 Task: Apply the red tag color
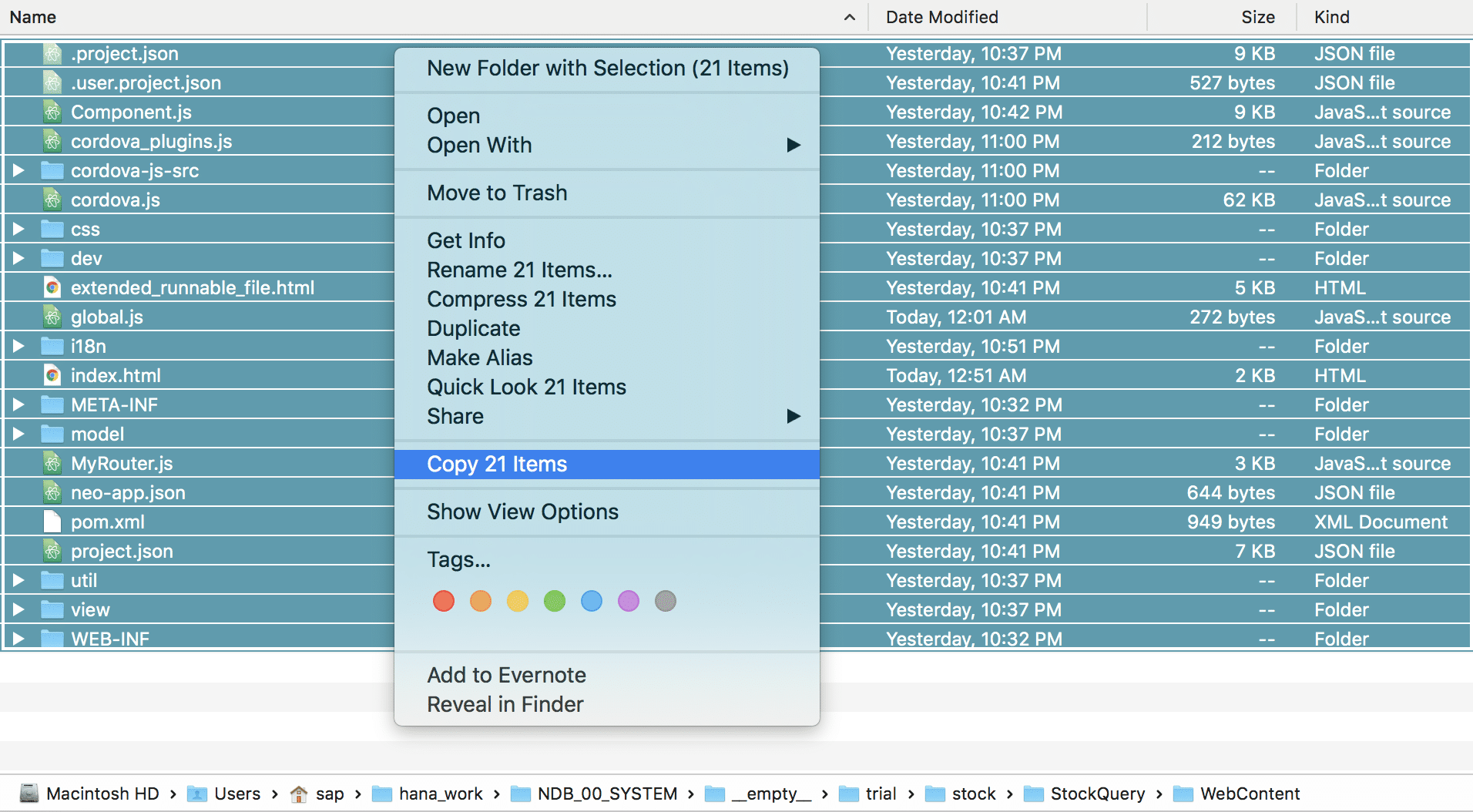pos(444,601)
